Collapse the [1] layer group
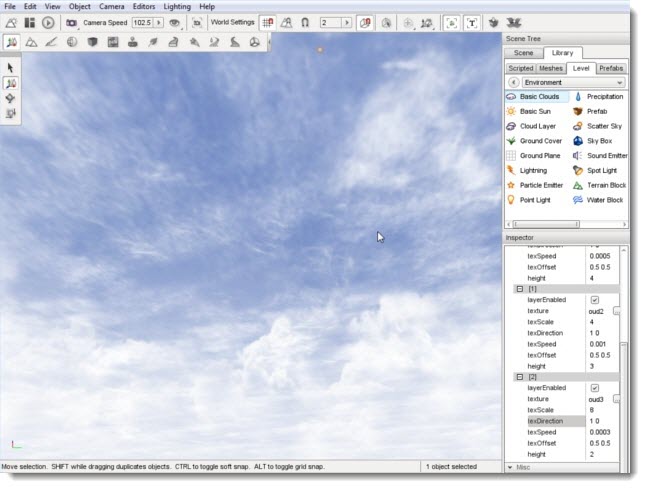 (520, 289)
